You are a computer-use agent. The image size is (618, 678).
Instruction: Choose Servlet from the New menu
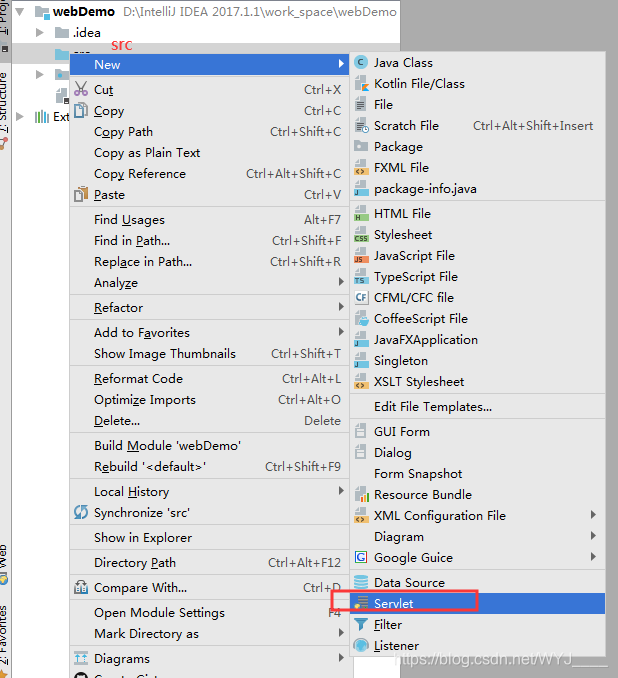point(477,603)
